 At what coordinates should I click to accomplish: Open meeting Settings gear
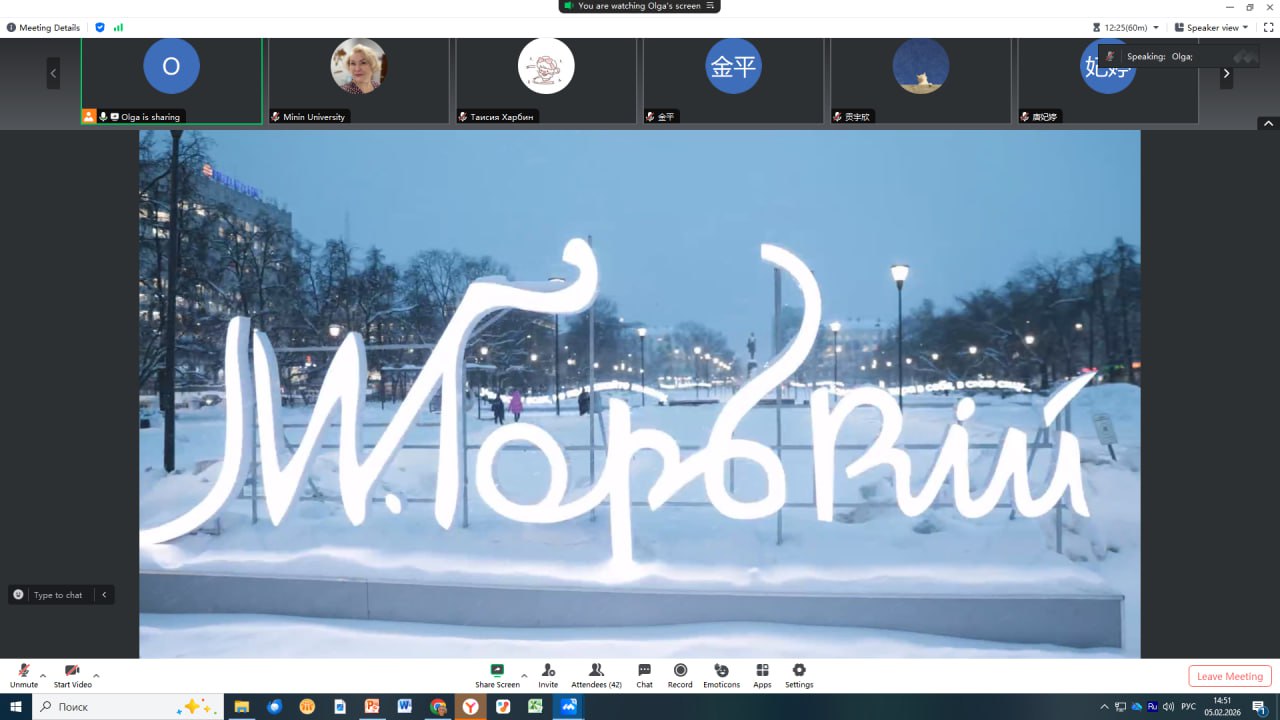798,670
